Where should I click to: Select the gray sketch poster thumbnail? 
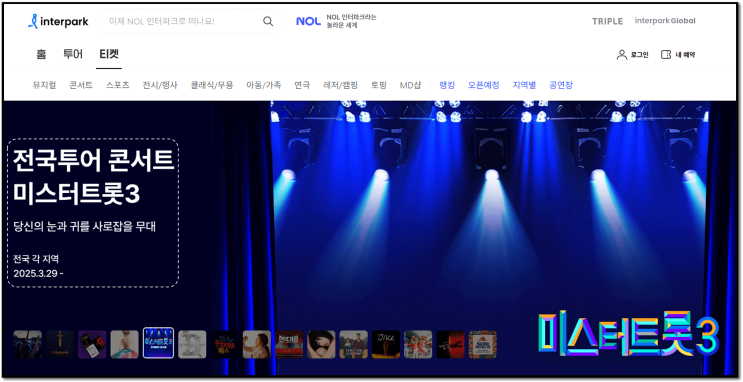pyautogui.click(x=192, y=344)
